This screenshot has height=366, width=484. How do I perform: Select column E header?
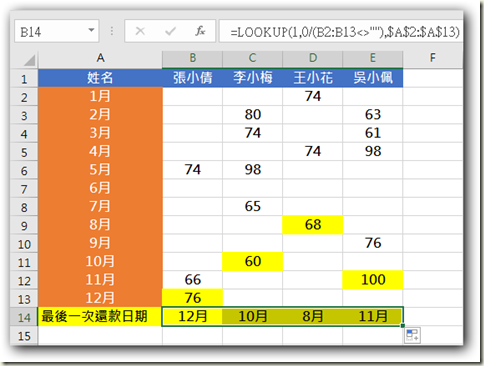pyautogui.click(x=373, y=59)
